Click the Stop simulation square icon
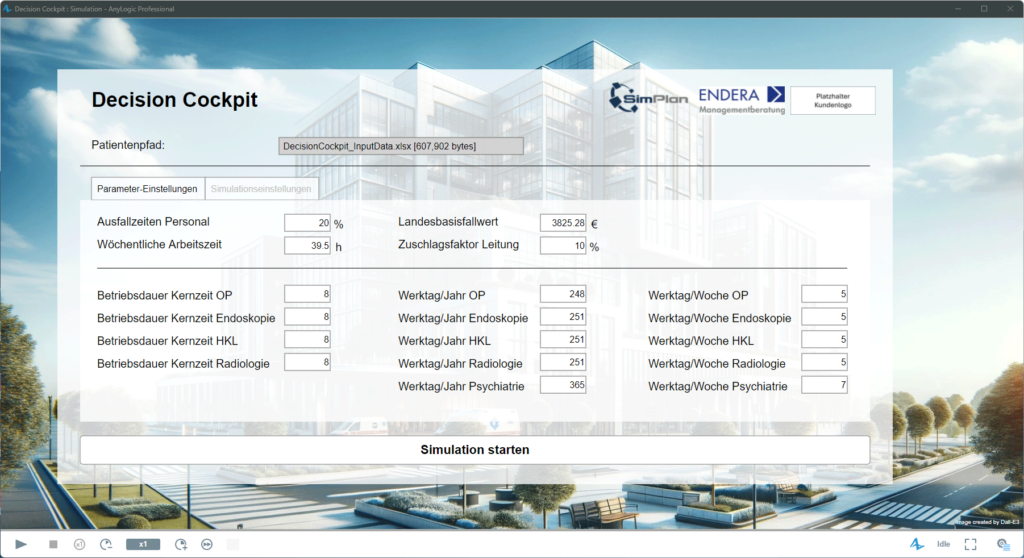Viewport: 1024px width, 558px height. (x=53, y=544)
